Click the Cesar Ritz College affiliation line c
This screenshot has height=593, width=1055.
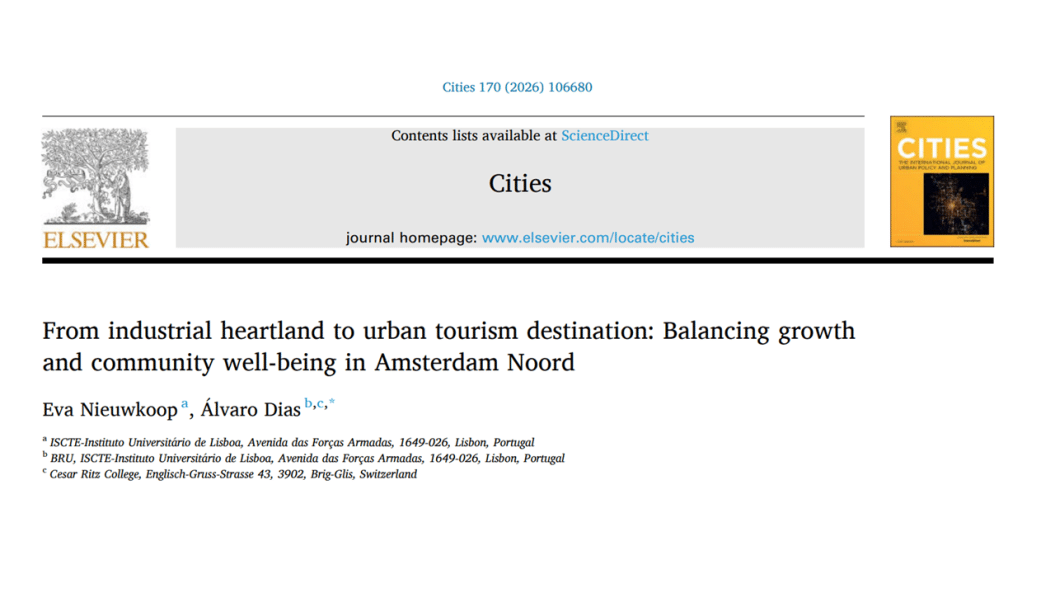[x=230, y=474]
